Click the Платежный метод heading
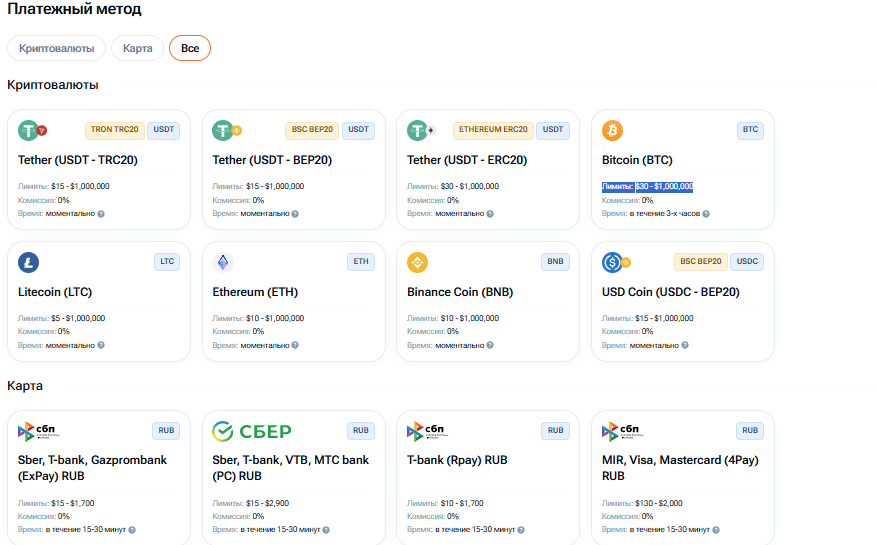This screenshot has height=545, width=877. [x=74, y=9]
